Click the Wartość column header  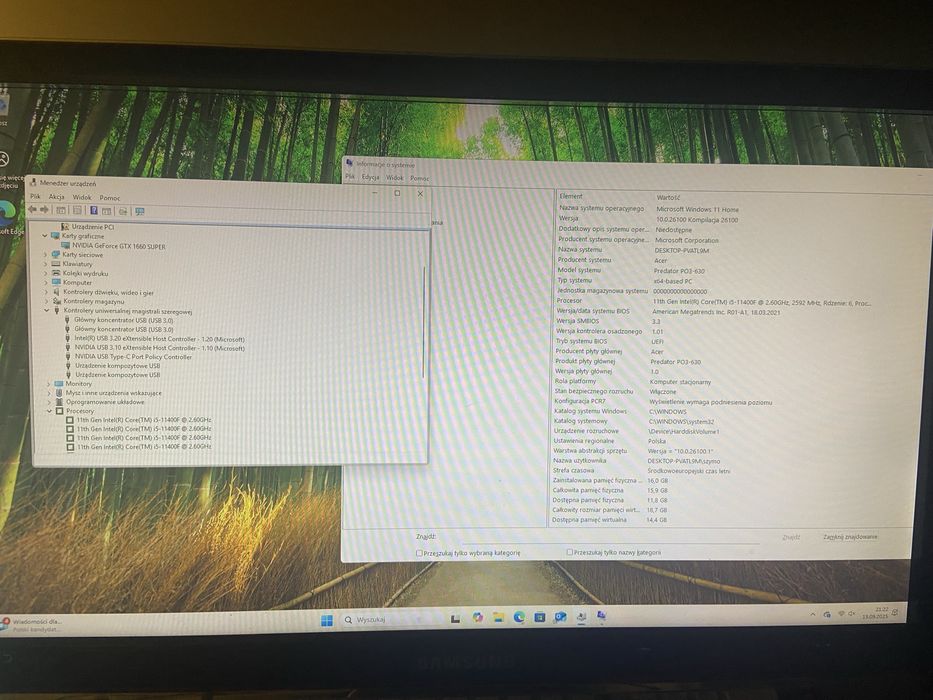pyautogui.click(x=668, y=198)
